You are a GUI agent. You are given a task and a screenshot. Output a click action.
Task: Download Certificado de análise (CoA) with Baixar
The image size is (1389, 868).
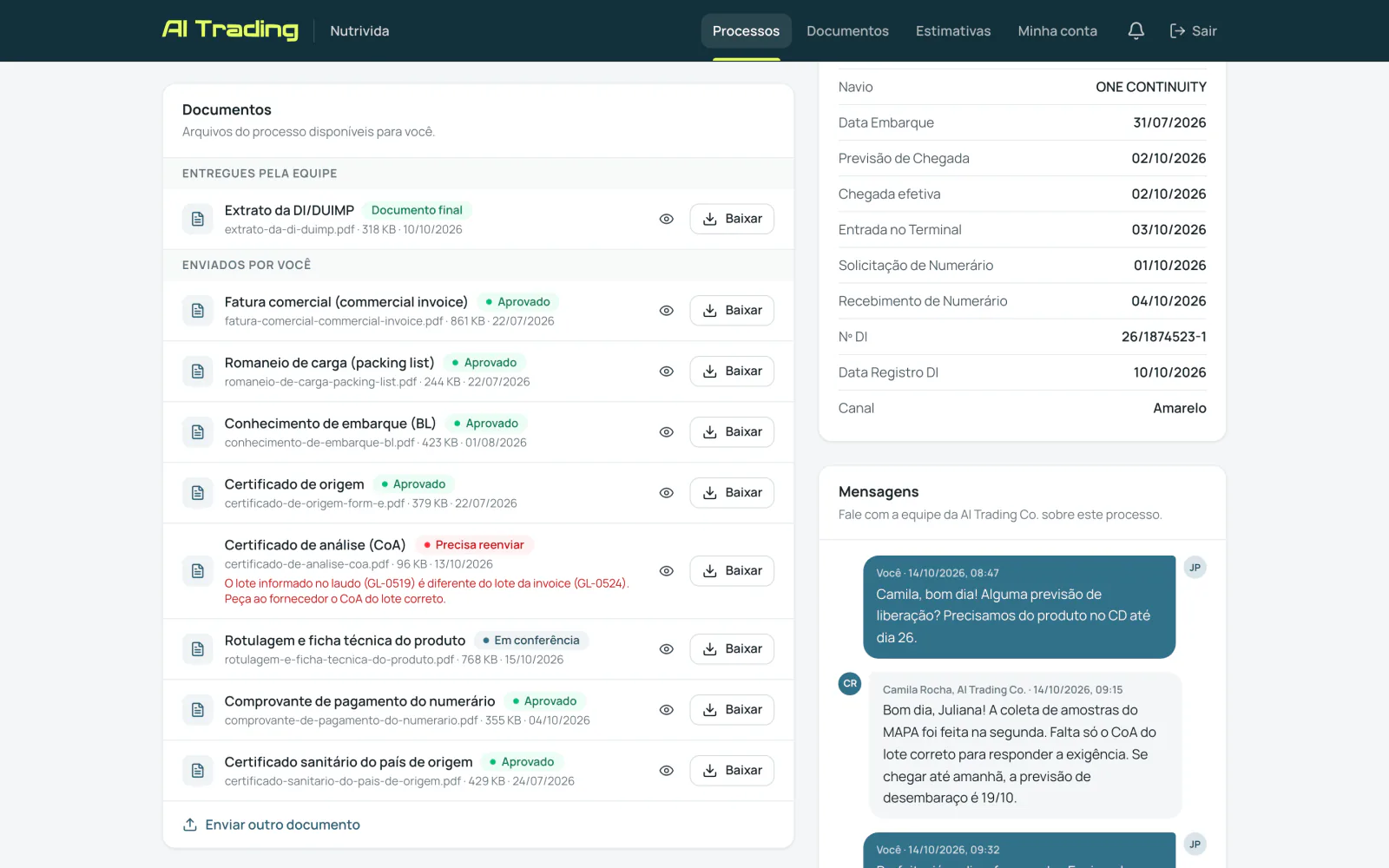(732, 571)
